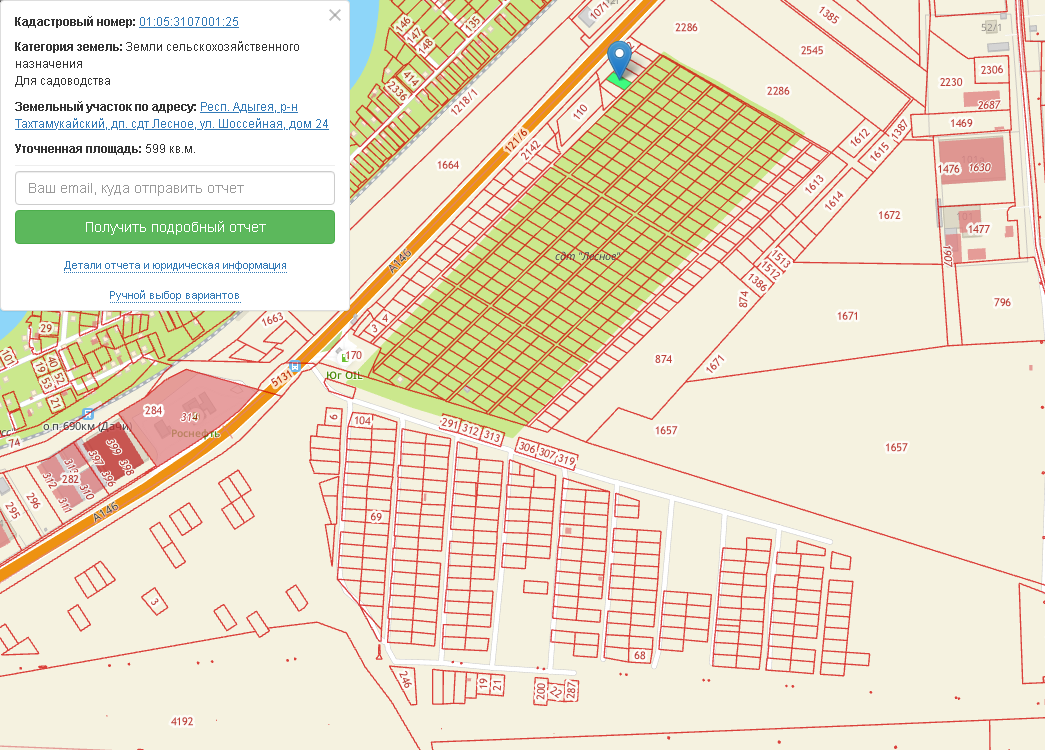Select parcel labeled 319
Screen dimensions: 1045x750
tap(566, 459)
